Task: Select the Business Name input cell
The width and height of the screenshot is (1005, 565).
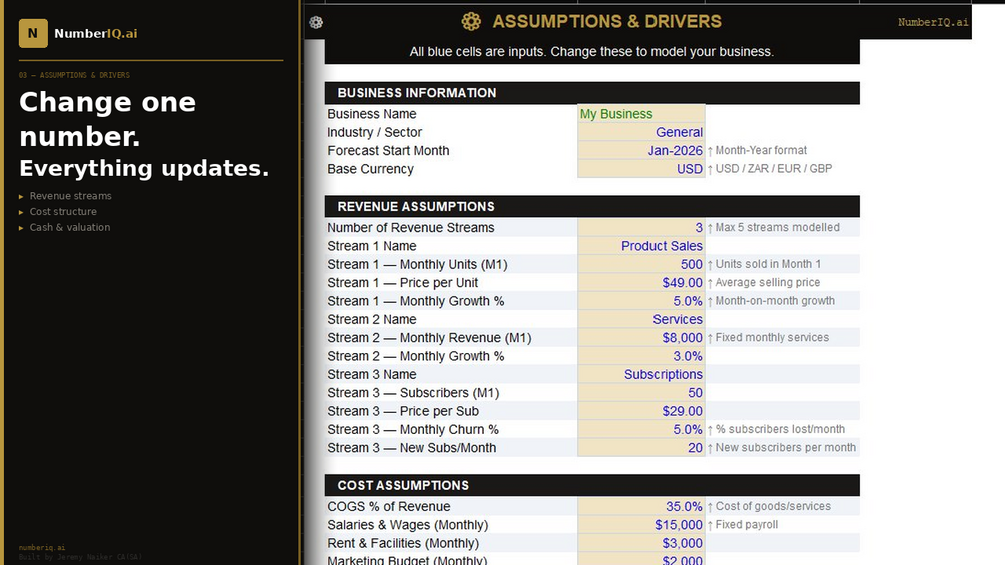Action: [641, 114]
